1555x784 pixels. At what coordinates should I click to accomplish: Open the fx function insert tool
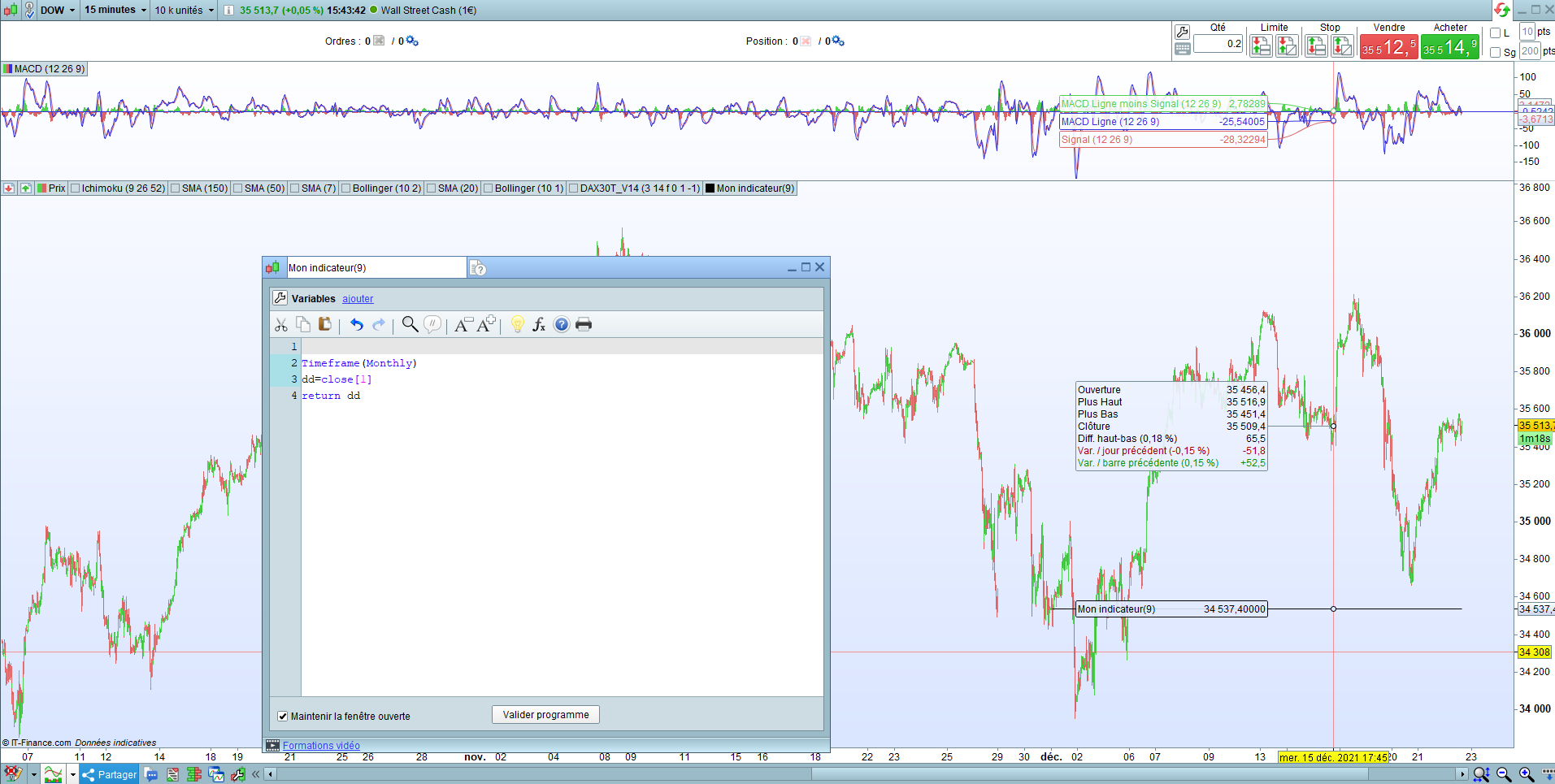click(539, 325)
